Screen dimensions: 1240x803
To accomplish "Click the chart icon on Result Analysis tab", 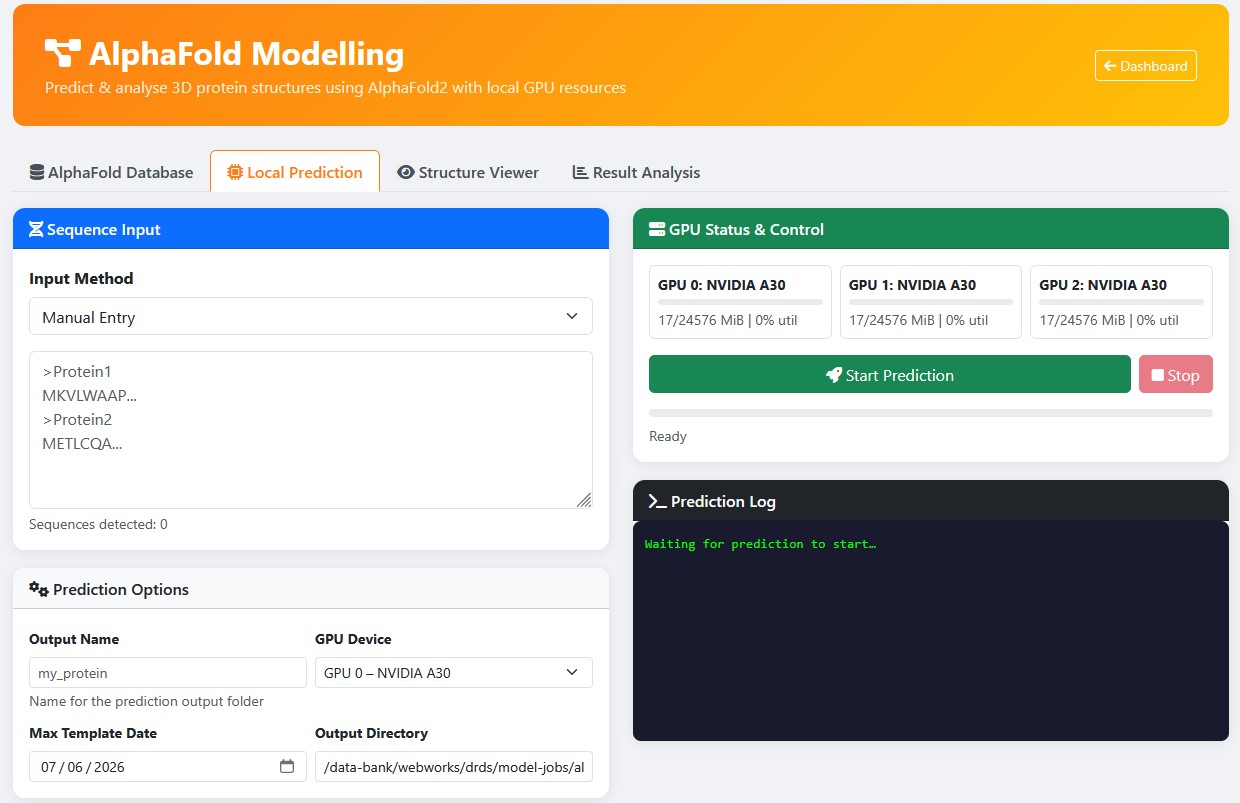I will (580, 172).
